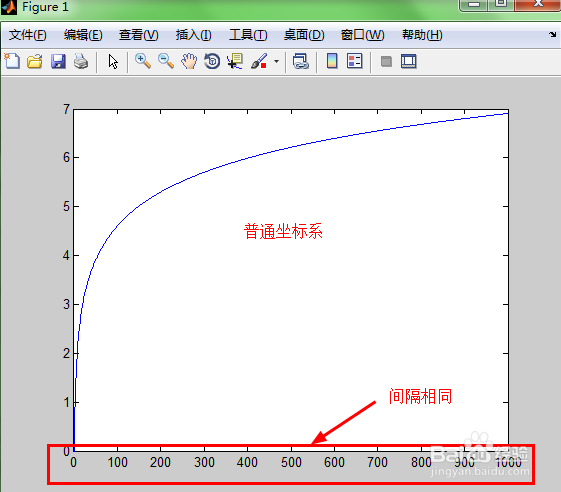
Task: Click the Figure 1 title bar text
Action: click(45, 7)
